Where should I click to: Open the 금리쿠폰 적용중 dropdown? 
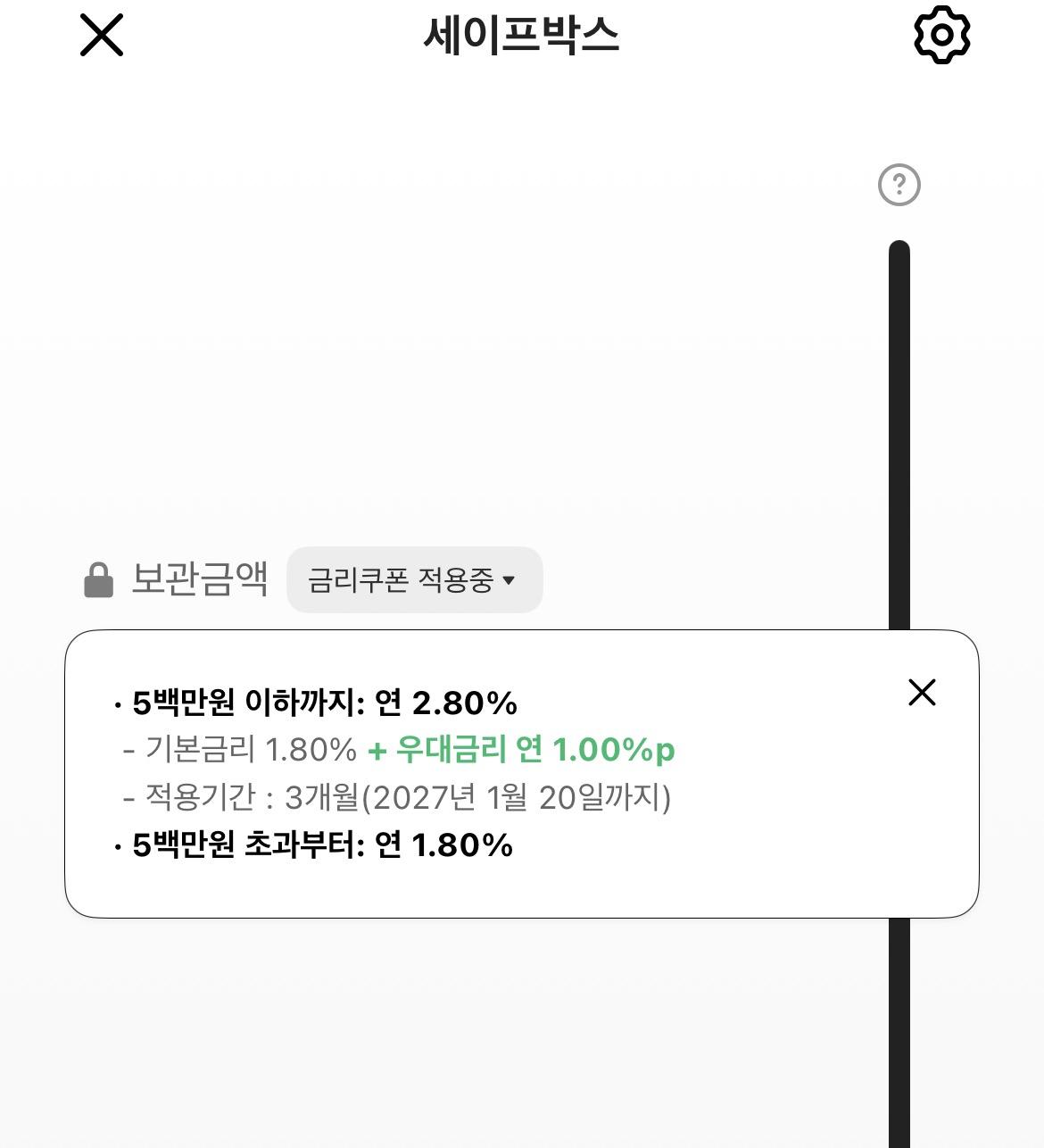[x=414, y=580]
